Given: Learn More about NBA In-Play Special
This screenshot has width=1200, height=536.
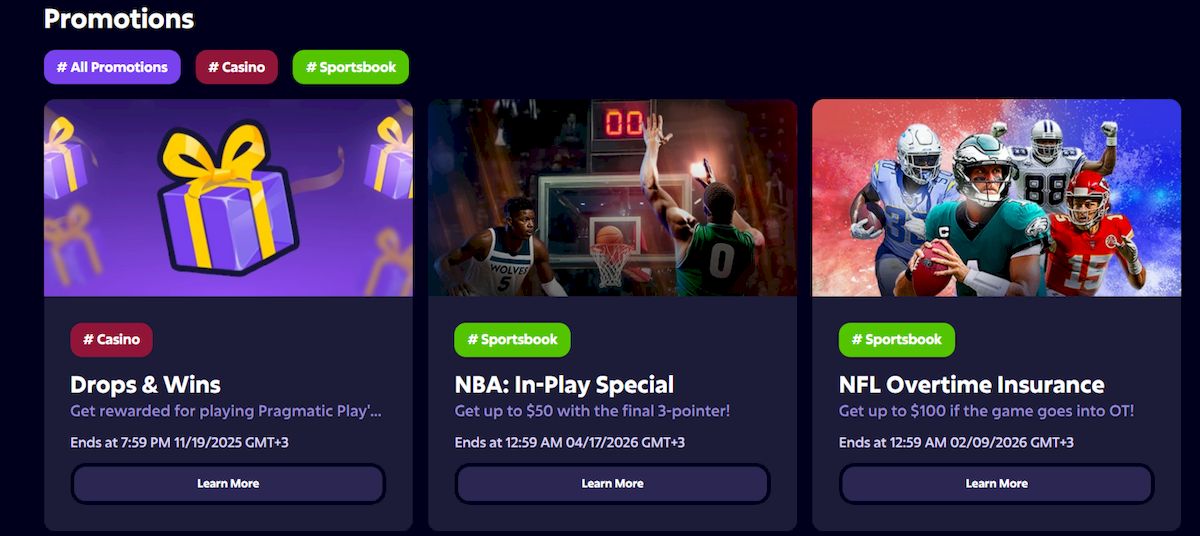Looking at the screenshot, I should [x=612, y=483].
